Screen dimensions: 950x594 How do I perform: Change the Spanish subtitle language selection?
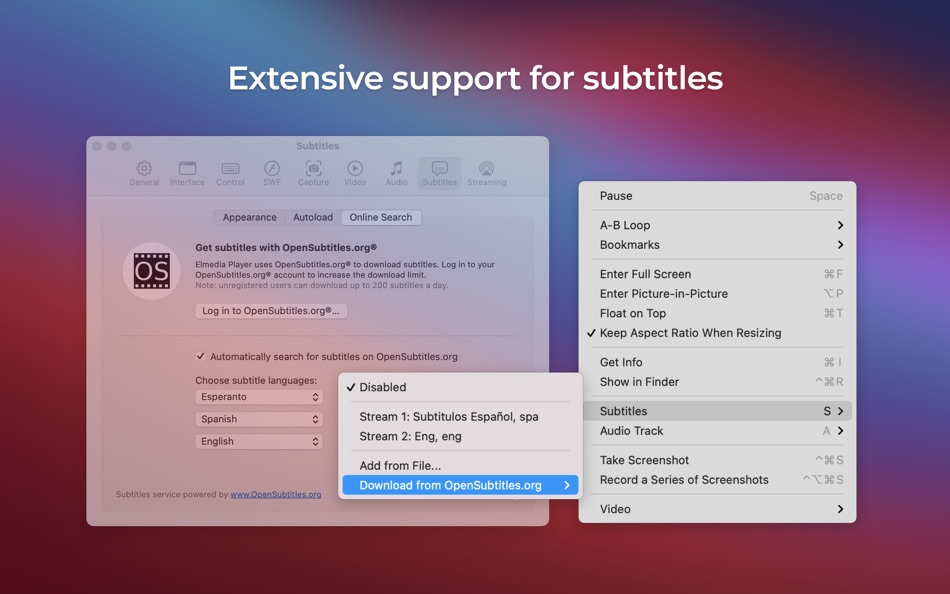[x=258, y=419]
